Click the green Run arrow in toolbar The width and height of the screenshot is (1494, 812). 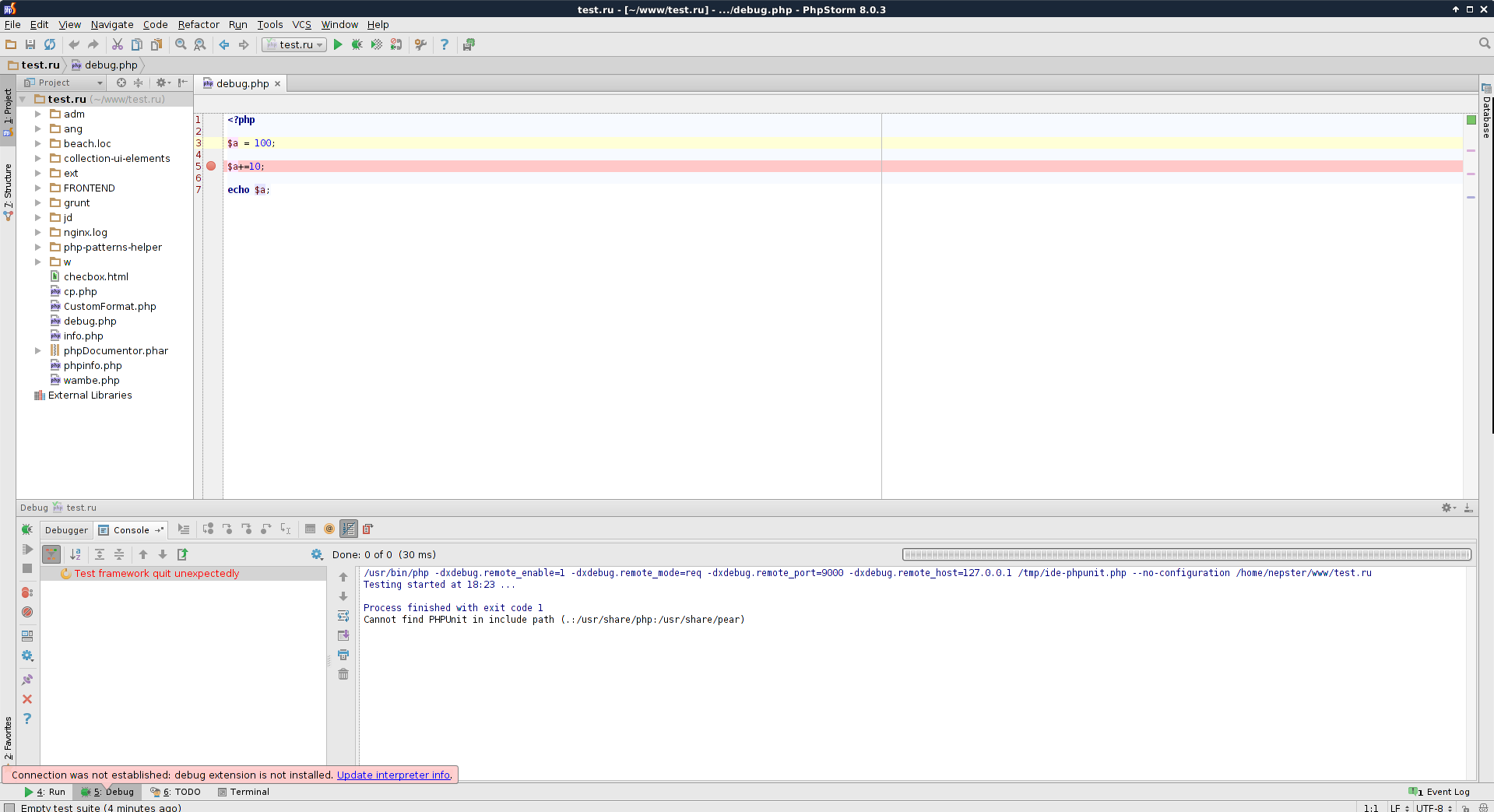[338, 44]
